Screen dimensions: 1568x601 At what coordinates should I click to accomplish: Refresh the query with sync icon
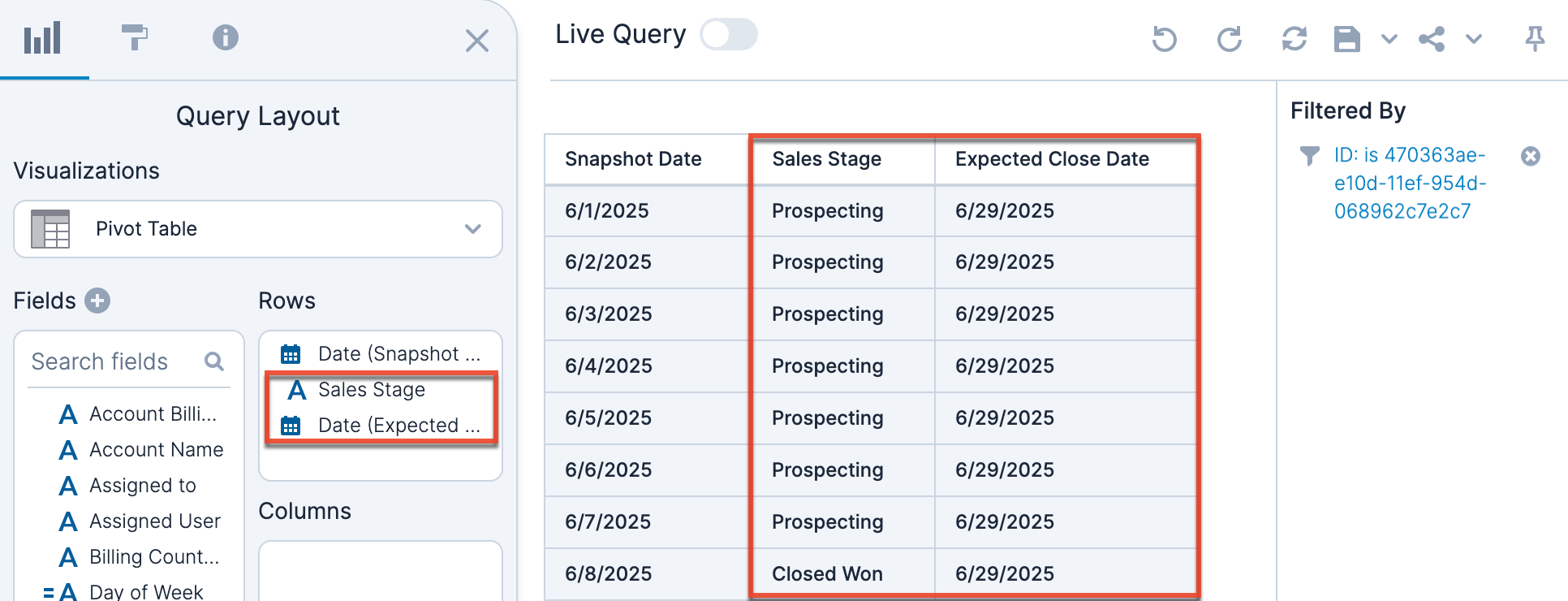1294,39
